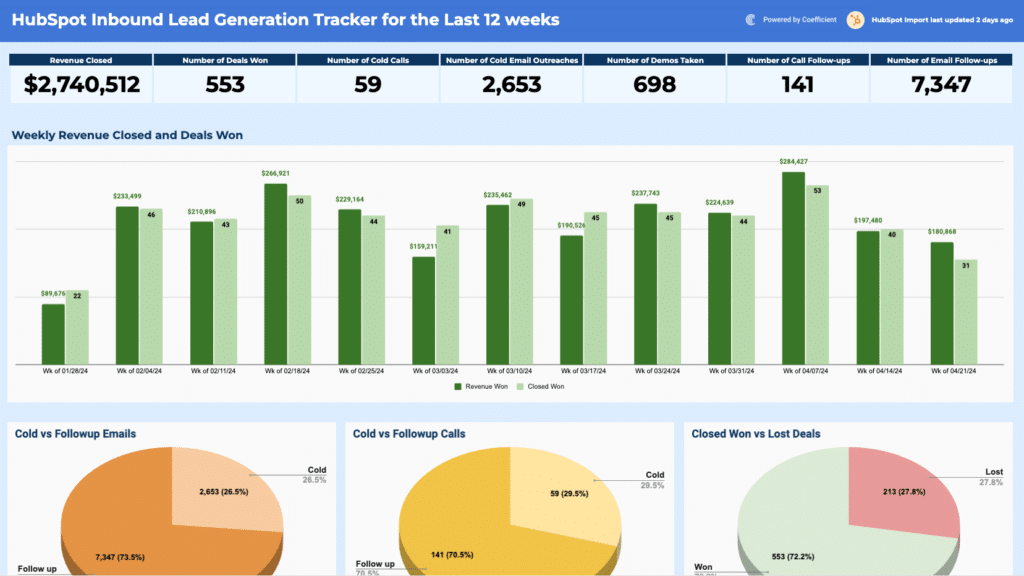Click the 'Revenue Won' legend label
Image resolution: width=1024 pixels, height=576 pixels.
point(486,387)
